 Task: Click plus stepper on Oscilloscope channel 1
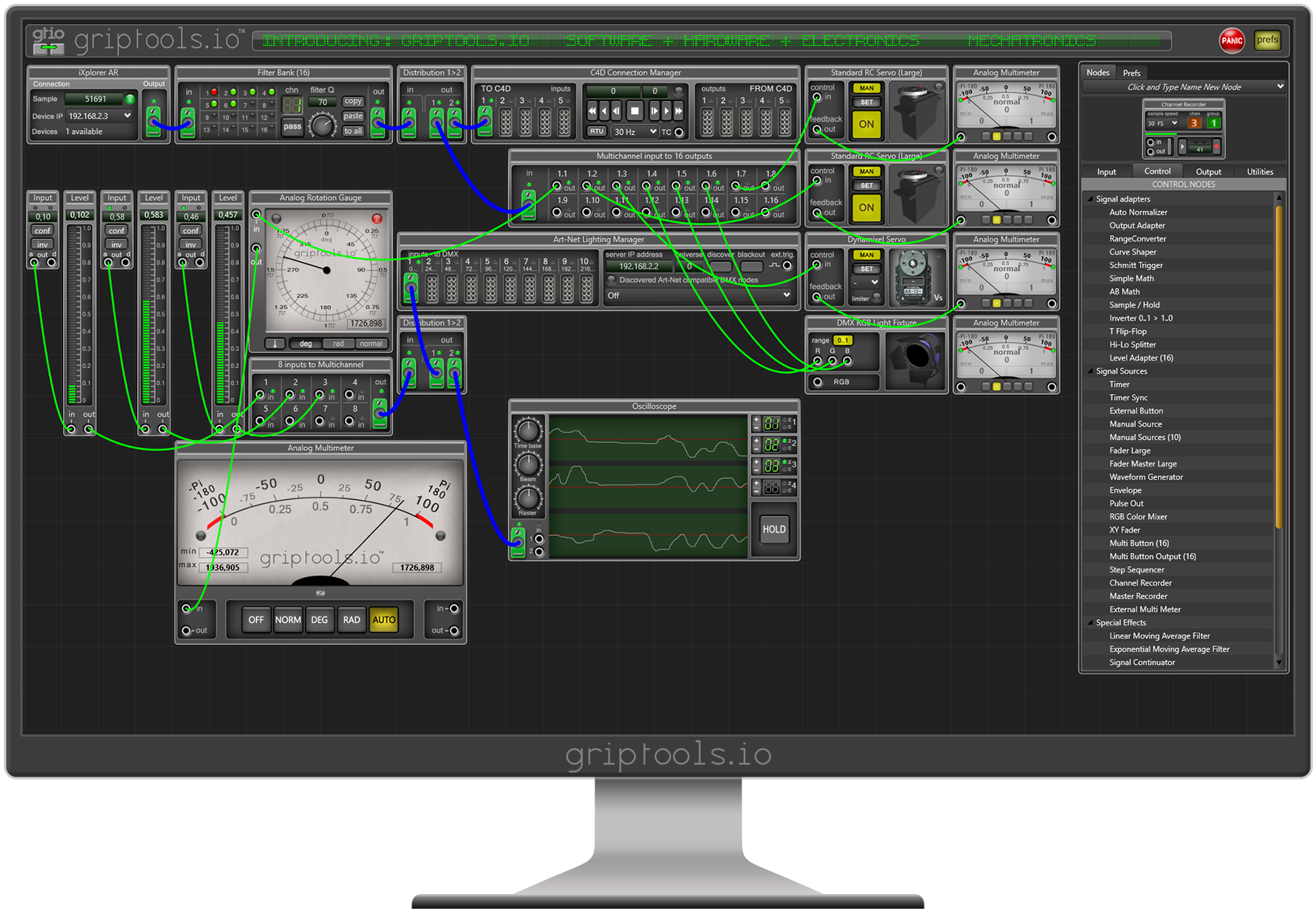(755, 420)
